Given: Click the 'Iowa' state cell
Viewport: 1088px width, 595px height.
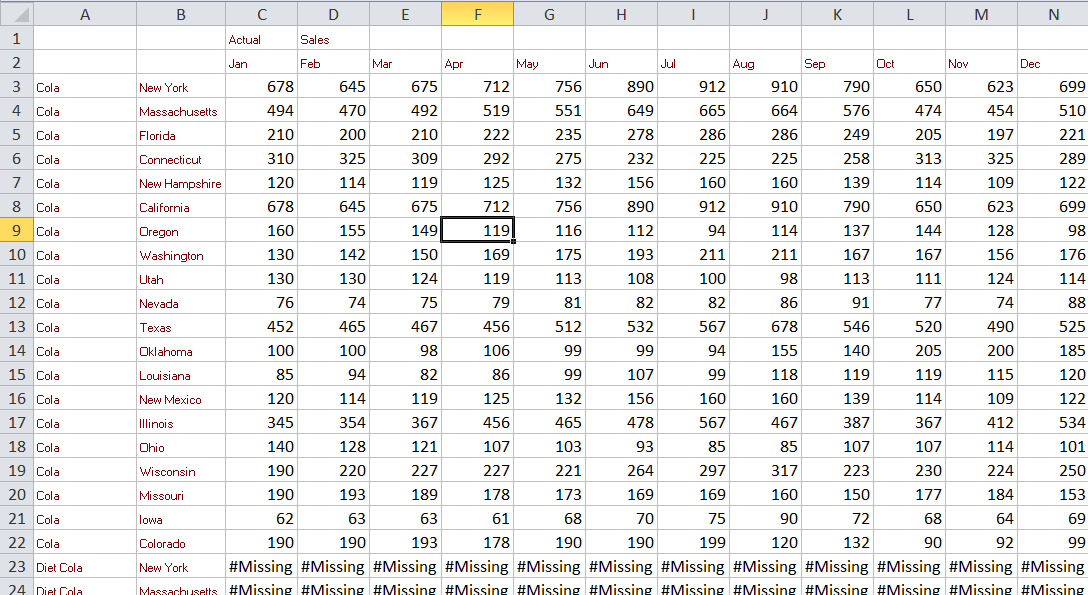Looking at the screenshot, I should pyautogui.click(x=181, y=519).
